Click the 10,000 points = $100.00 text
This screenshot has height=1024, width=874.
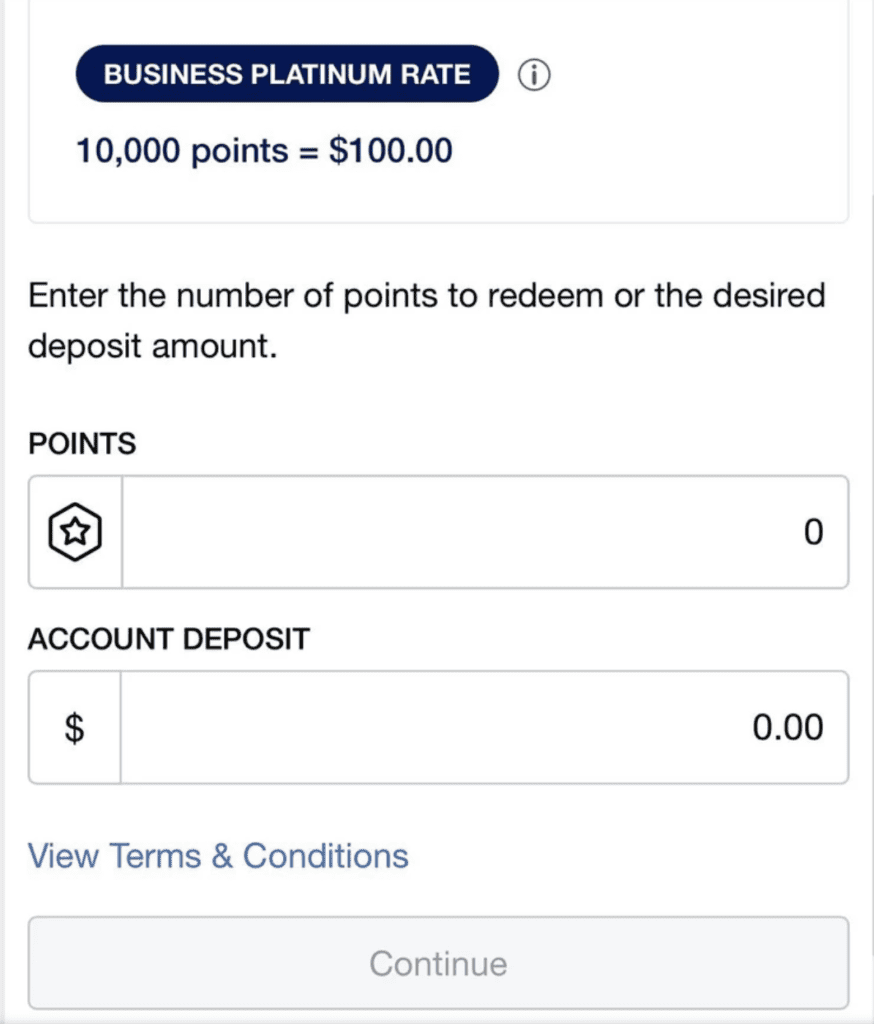264,150
